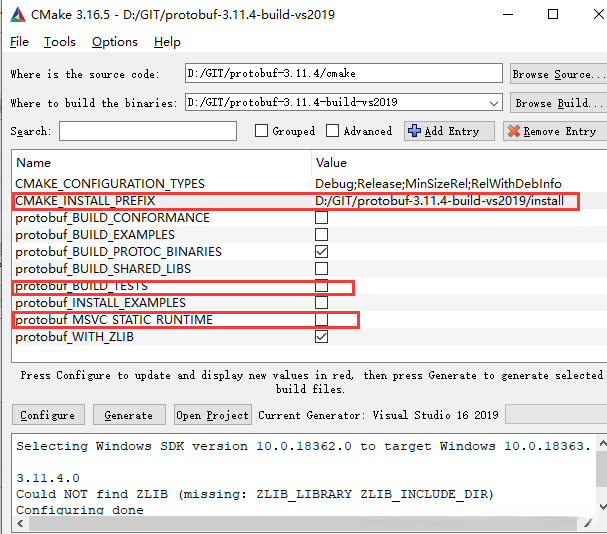Click the '3.11.4.0' log line
Image resolution: width=607 pixels, height=534 pixels.
(x=48, y=478)
